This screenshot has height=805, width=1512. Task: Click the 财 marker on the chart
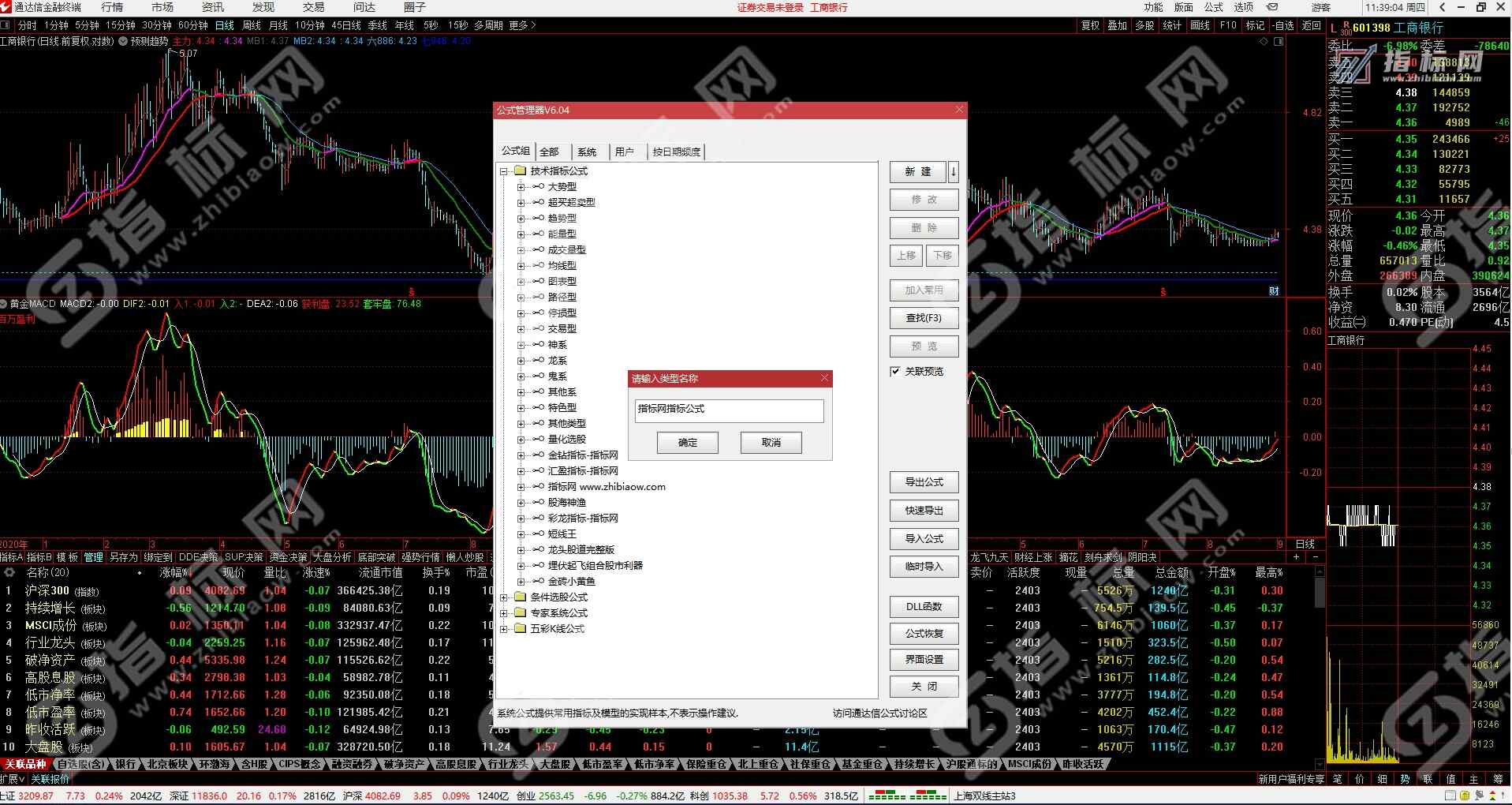coord(1273,291)
